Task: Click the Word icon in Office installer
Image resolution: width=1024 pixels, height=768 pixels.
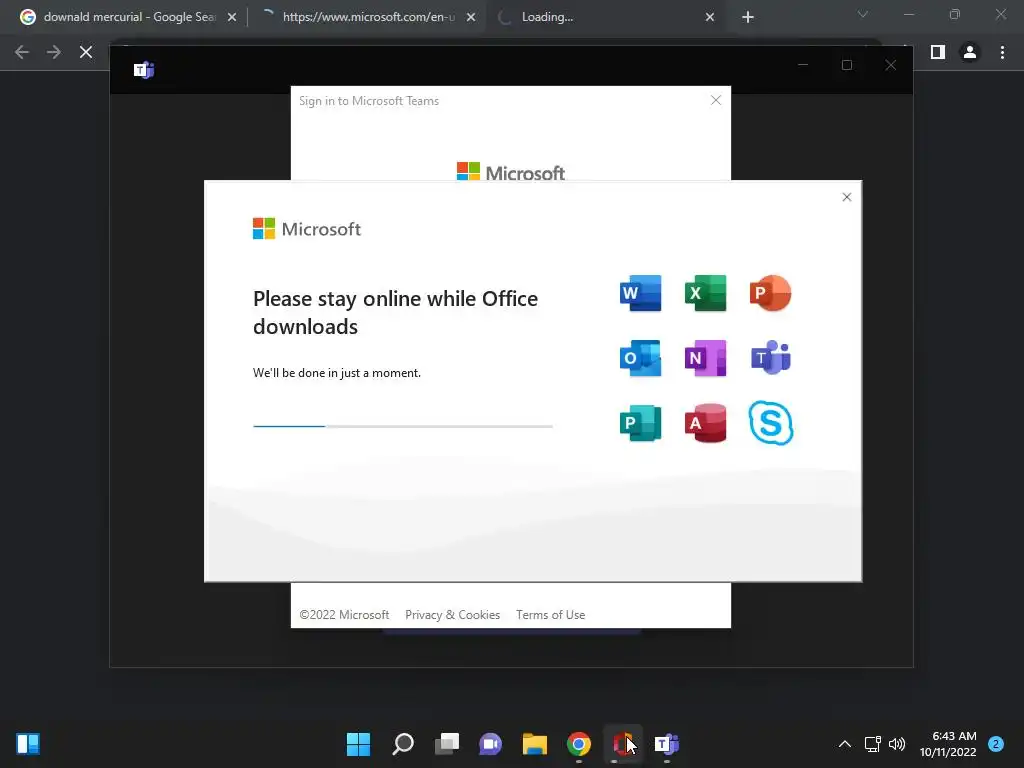Action: pos(640,293)
